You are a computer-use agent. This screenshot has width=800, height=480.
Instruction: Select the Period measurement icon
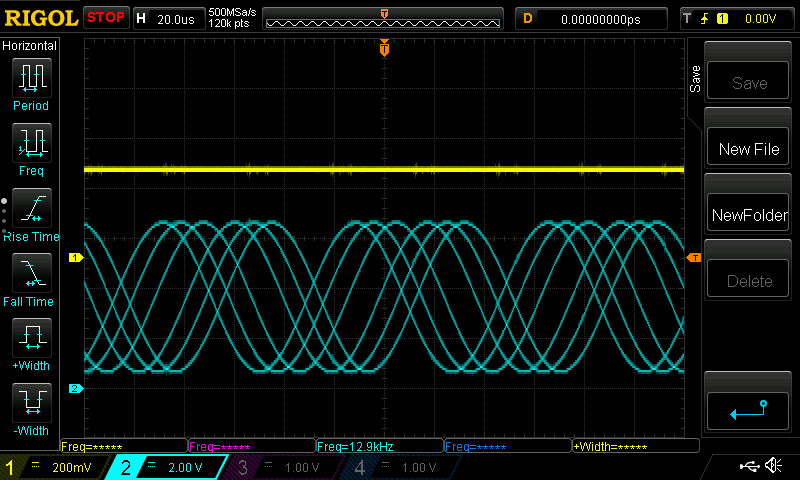click(31, 77)
